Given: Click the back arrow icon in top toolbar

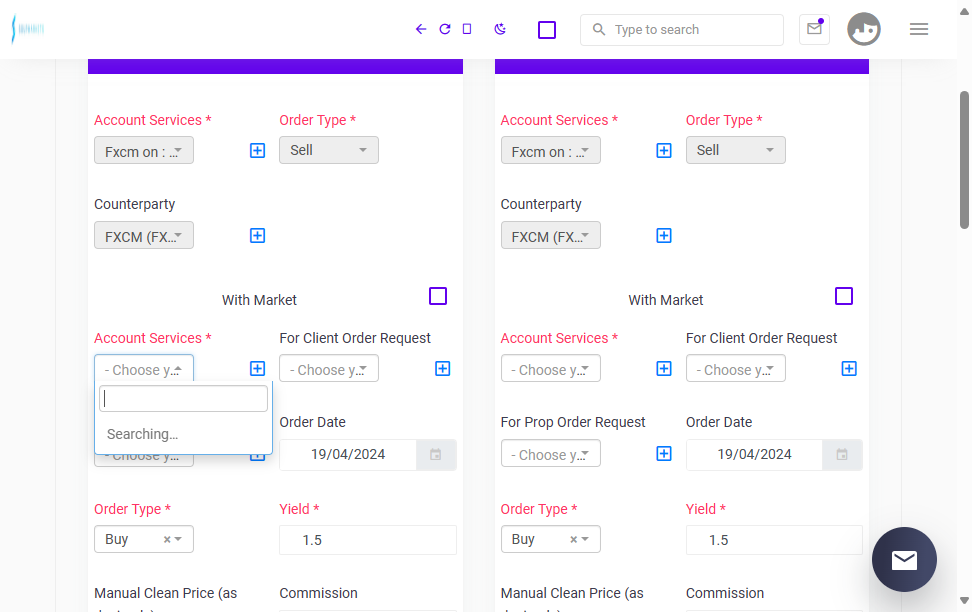Looking at the screenshot, I should tap(421, 29).
